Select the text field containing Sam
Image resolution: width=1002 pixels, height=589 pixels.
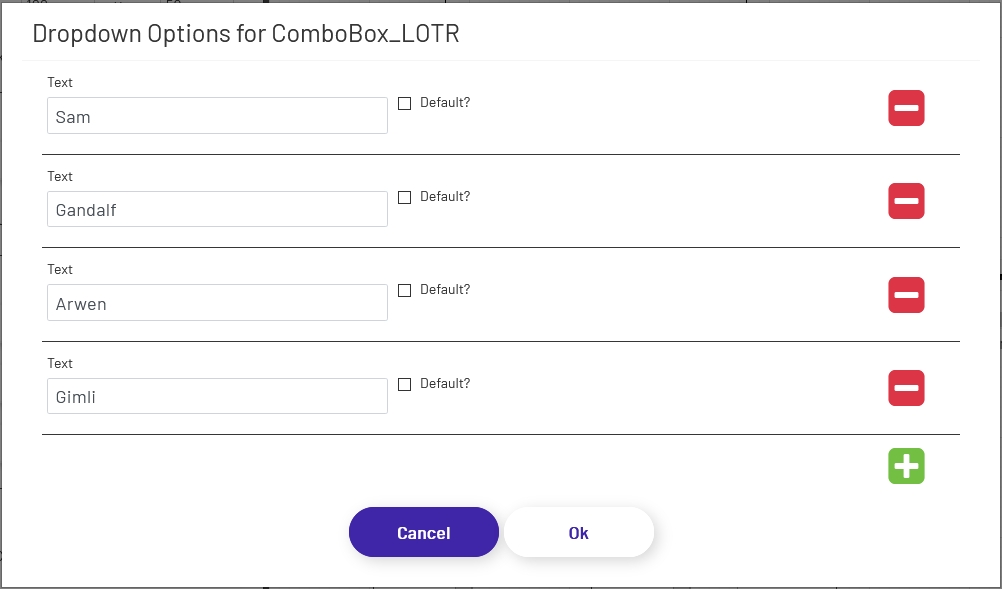coord(217,115)
